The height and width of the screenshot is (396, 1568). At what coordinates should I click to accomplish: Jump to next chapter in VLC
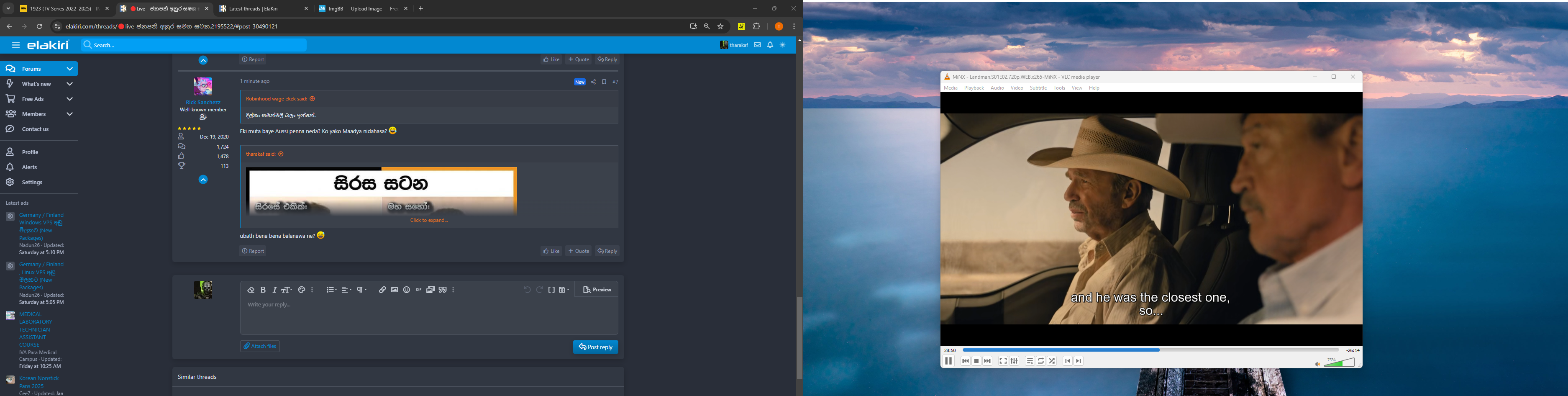[x=1079, y=361]
